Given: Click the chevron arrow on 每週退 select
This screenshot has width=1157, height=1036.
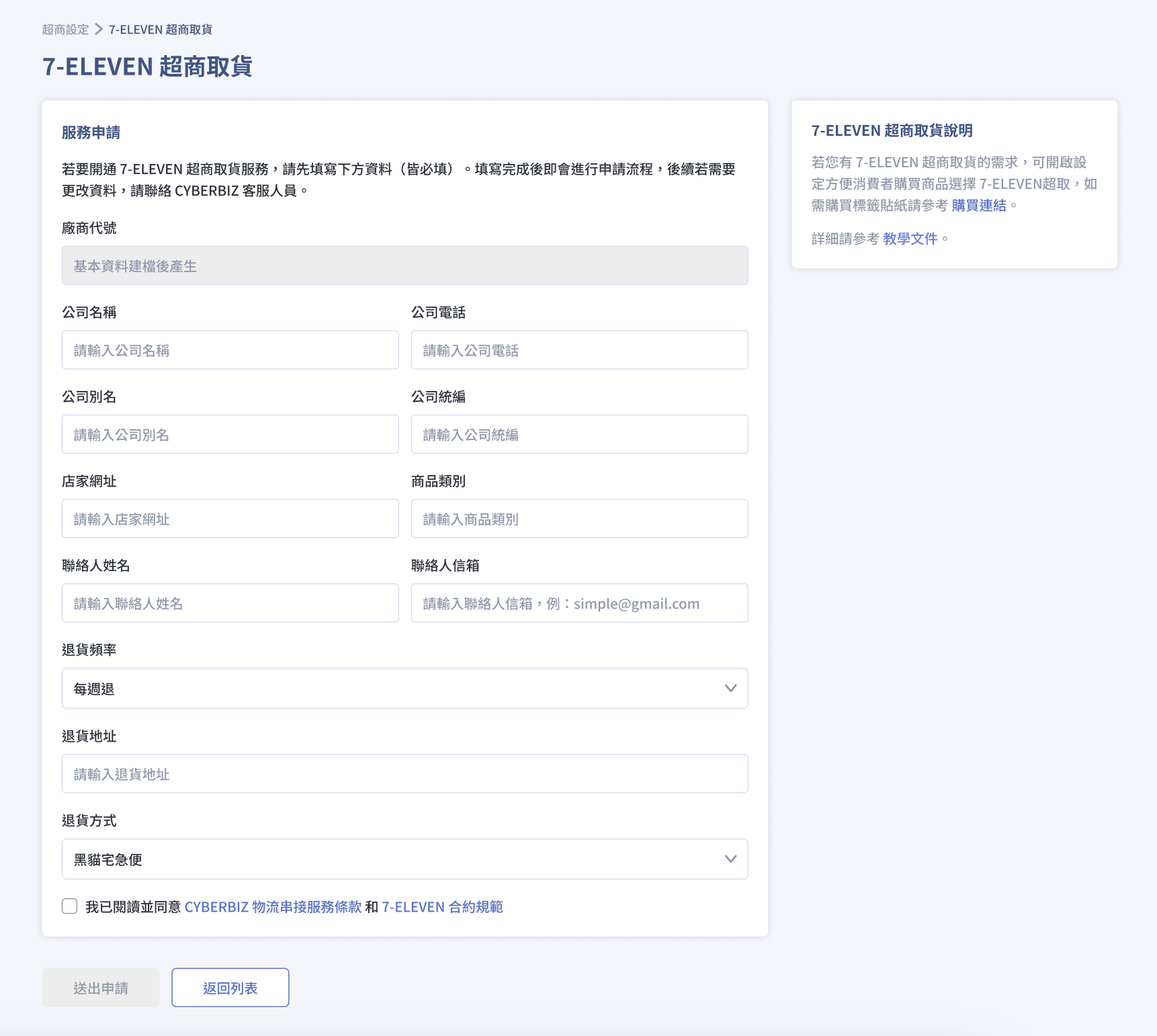Looking at the screenshot, I should (x=730, y=689).
